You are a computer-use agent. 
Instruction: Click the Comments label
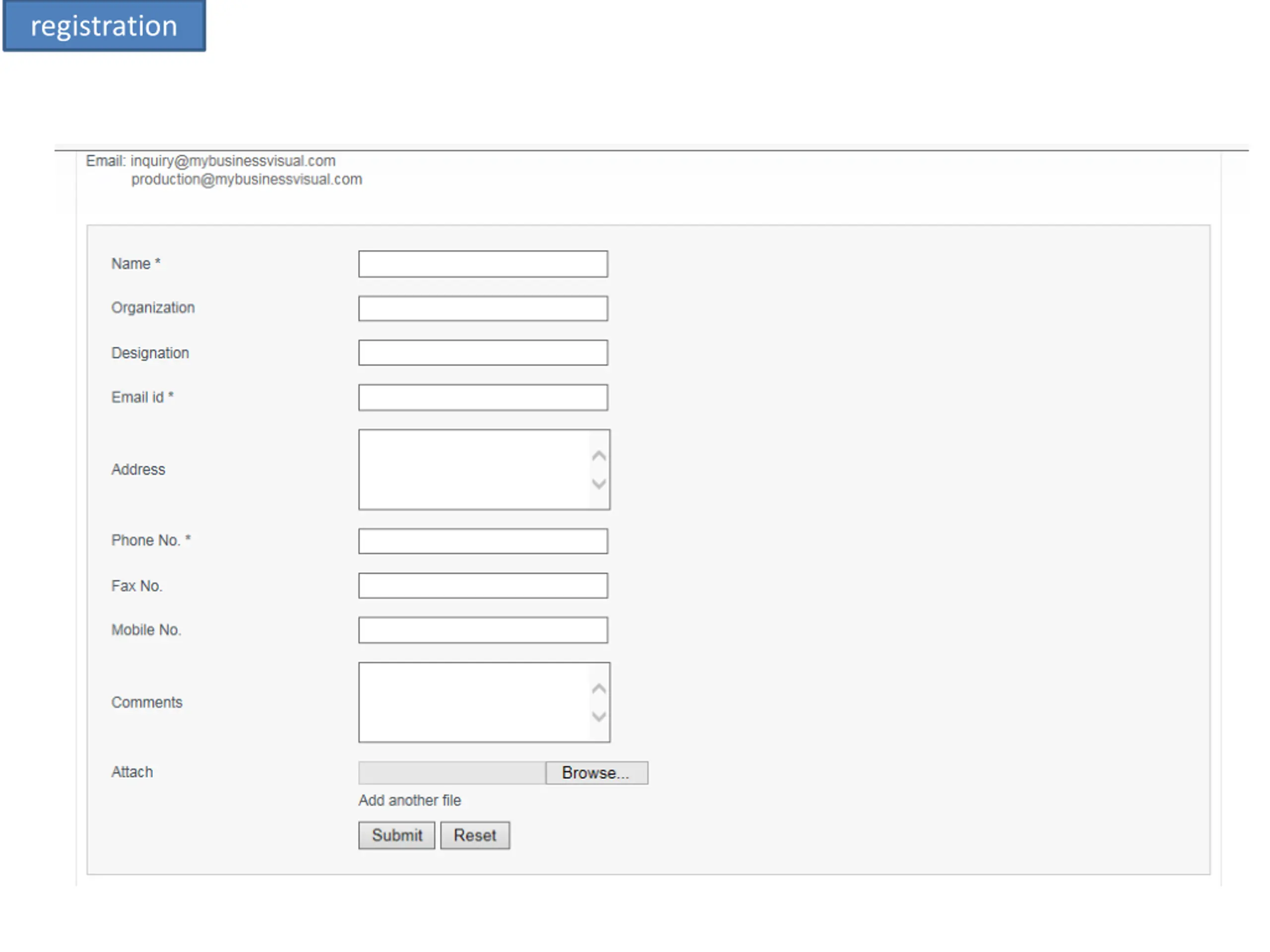147,703
